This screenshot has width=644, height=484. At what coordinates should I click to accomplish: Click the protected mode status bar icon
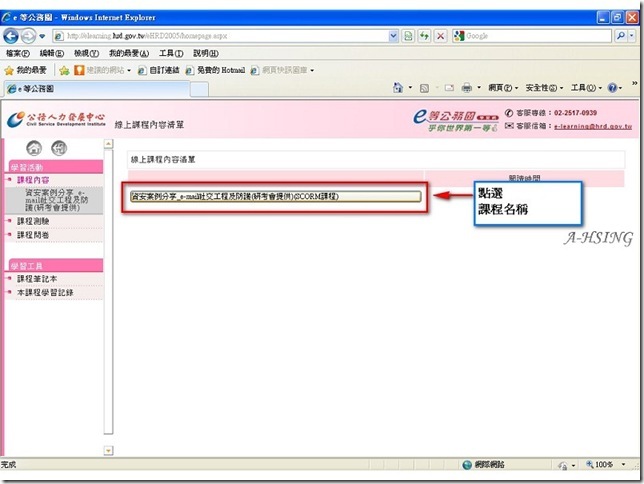click(563, 465)
